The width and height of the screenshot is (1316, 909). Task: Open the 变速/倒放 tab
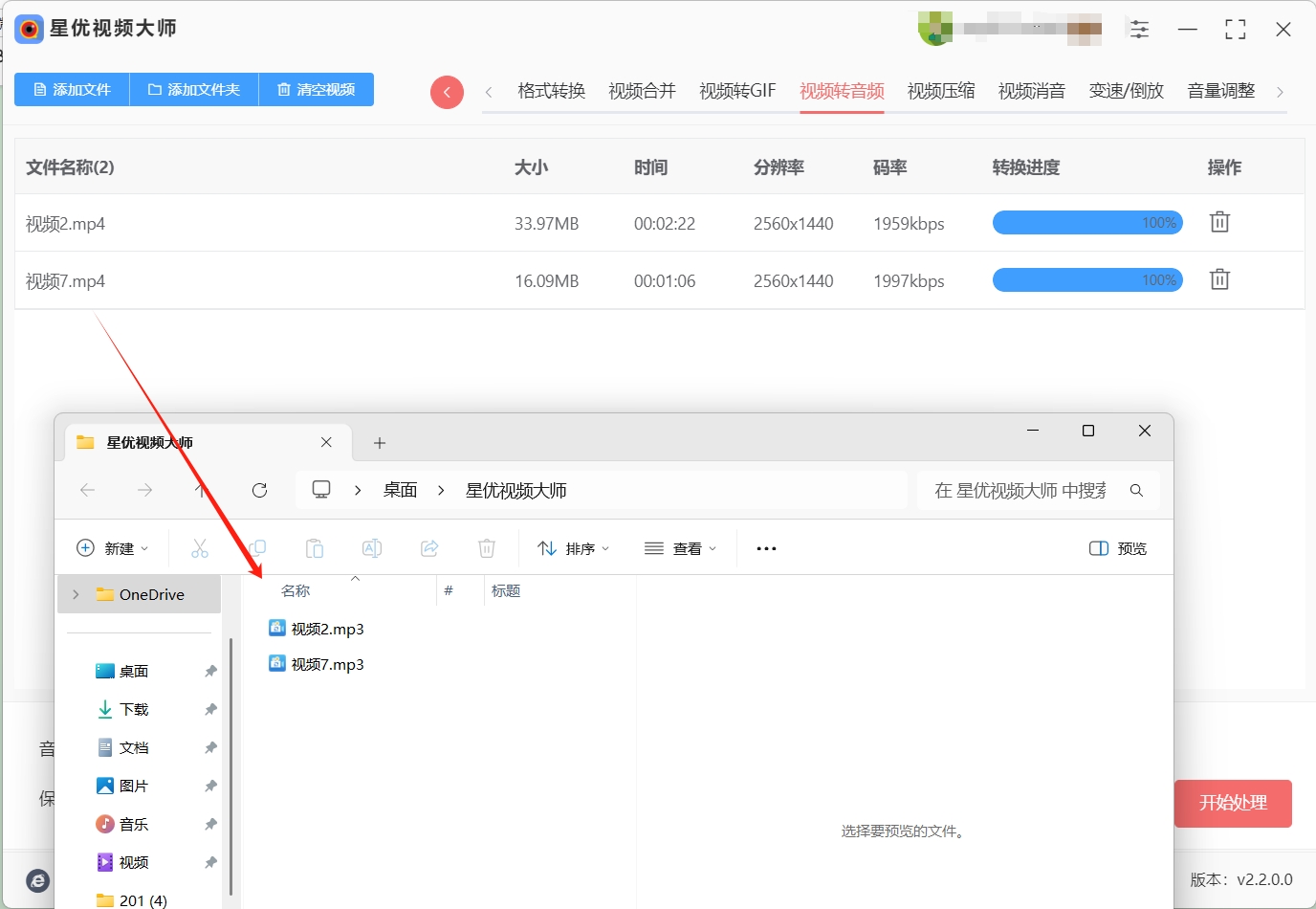pos(1127,91)
